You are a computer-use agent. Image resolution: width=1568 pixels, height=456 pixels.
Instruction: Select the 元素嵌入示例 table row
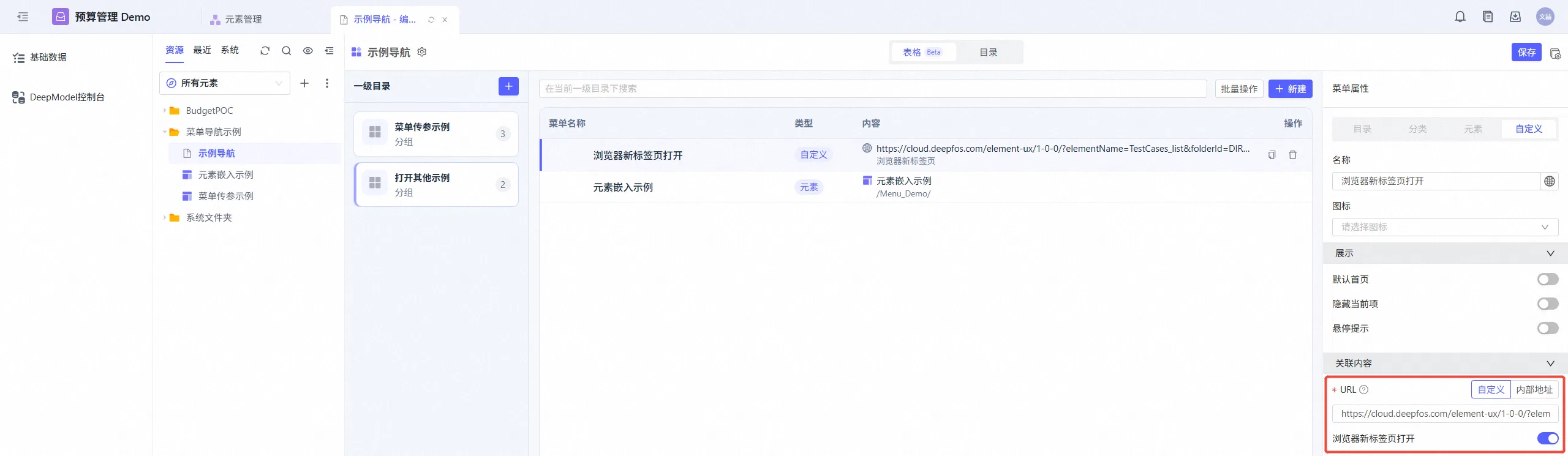(x=925, y=187)
